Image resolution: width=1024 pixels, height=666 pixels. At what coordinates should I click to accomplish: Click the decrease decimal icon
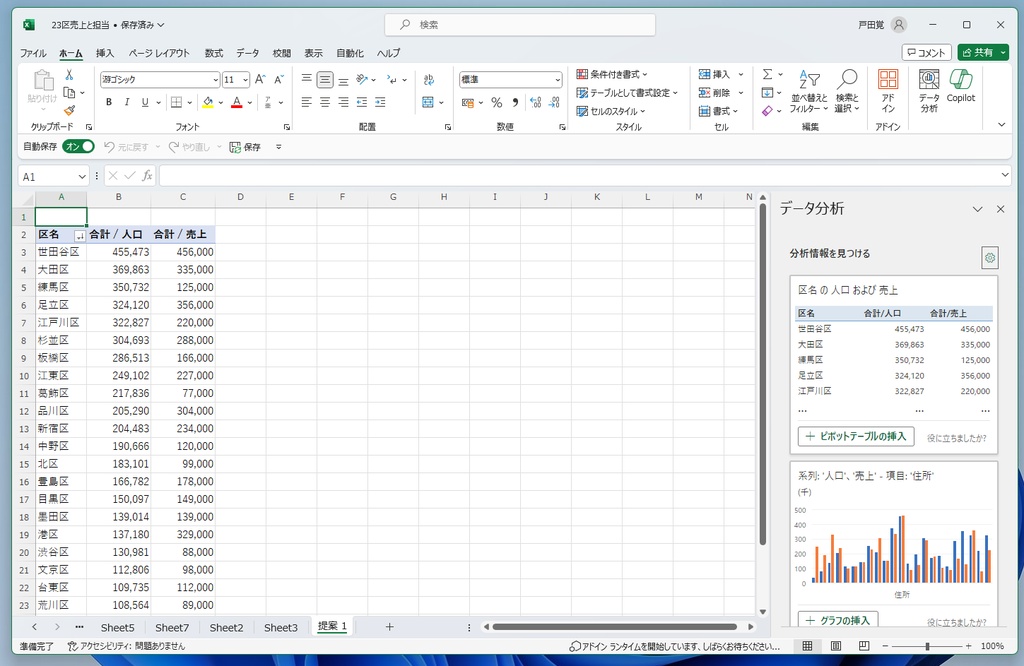click(x=554, y=103)
